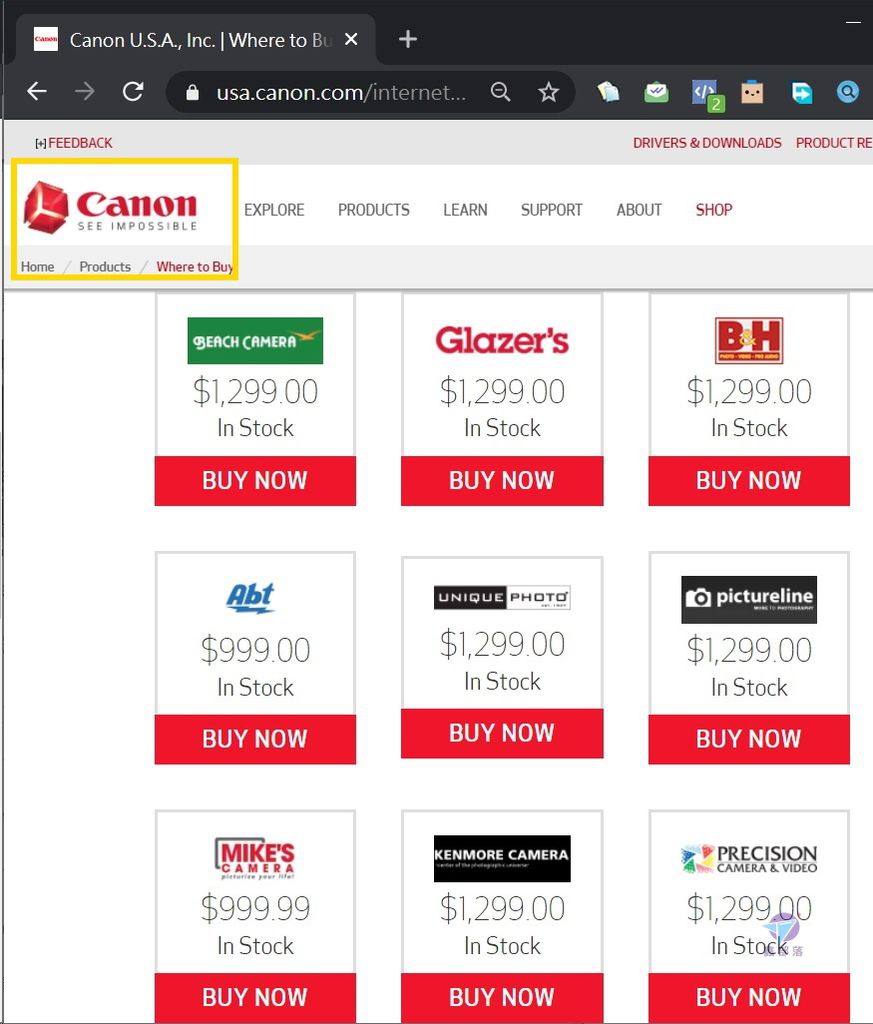This screenshot has height=1024, width=873.
Task: Click the Pictureline retailer logo
Action: click(749, 600)
